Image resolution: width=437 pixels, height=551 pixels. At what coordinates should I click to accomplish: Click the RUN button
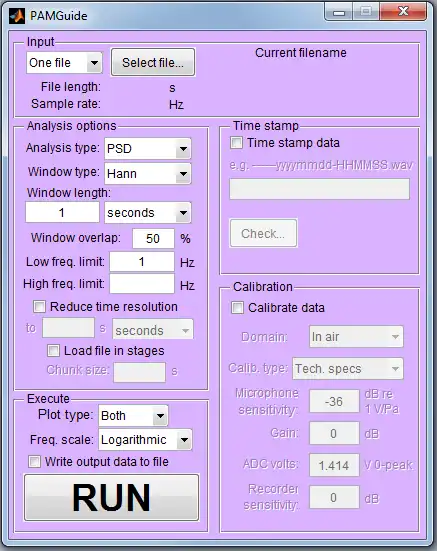coord(111,497)
